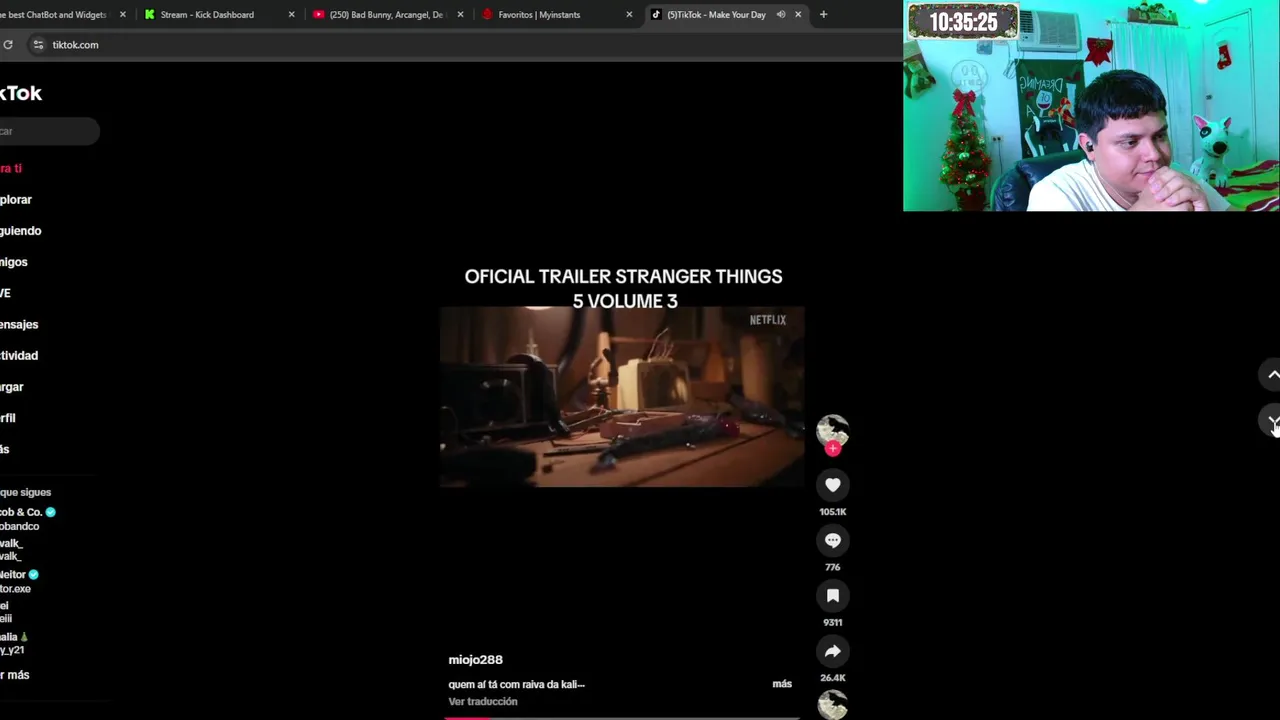Expand caption with más button

coord(782,684)
